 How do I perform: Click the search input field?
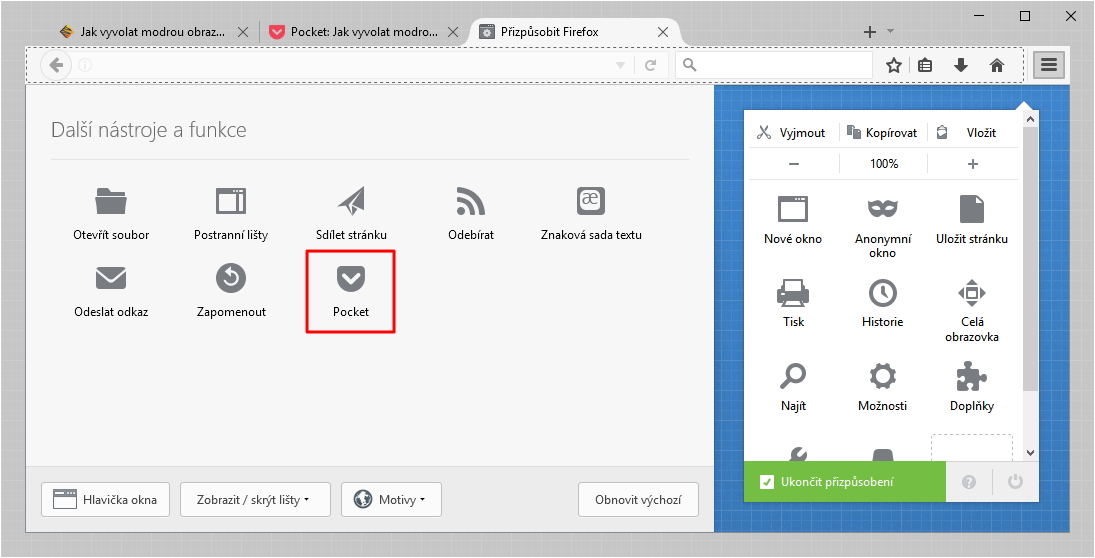coord(774,65)
